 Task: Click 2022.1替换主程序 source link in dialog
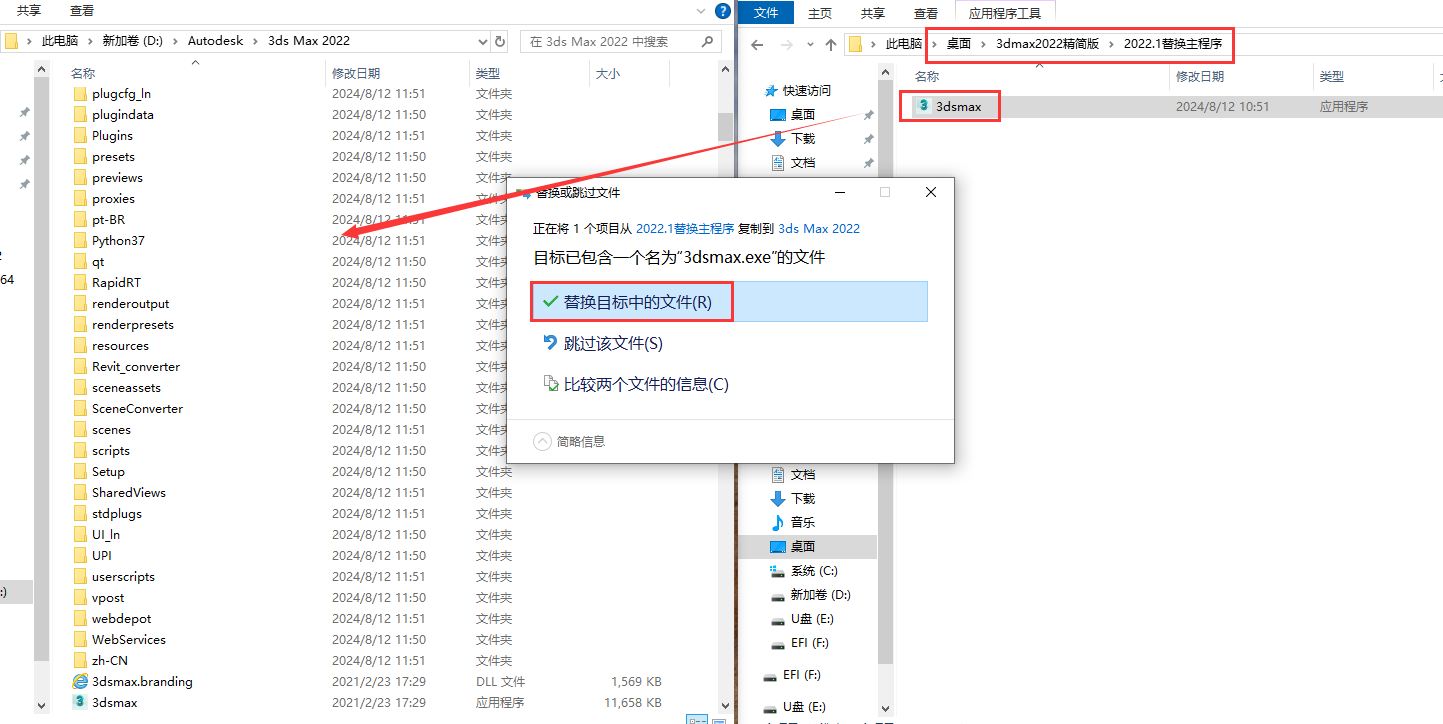tap(685, 228)
